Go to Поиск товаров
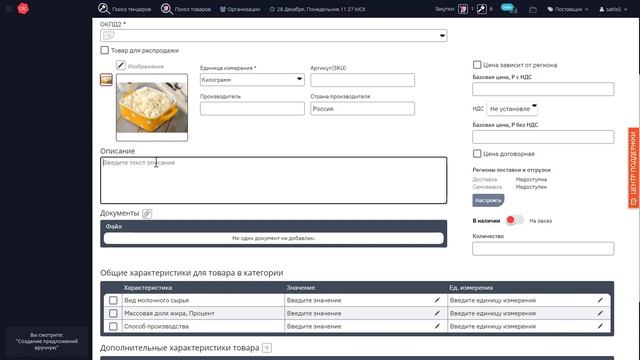Image resolution: width=640 pixels, height=360 pixels. [x=186, y=9]
